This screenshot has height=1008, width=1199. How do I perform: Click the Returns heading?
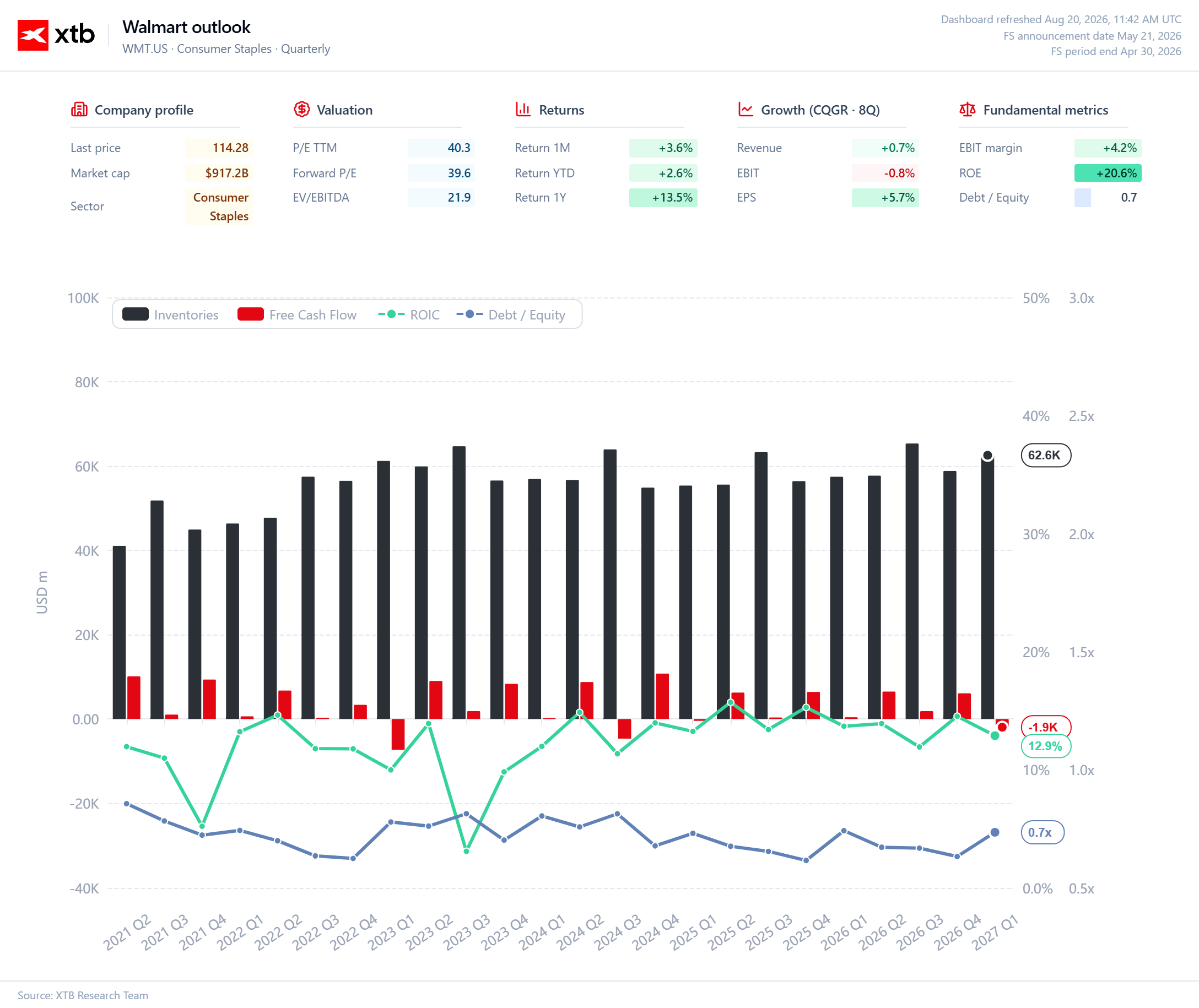click(561, 110)
